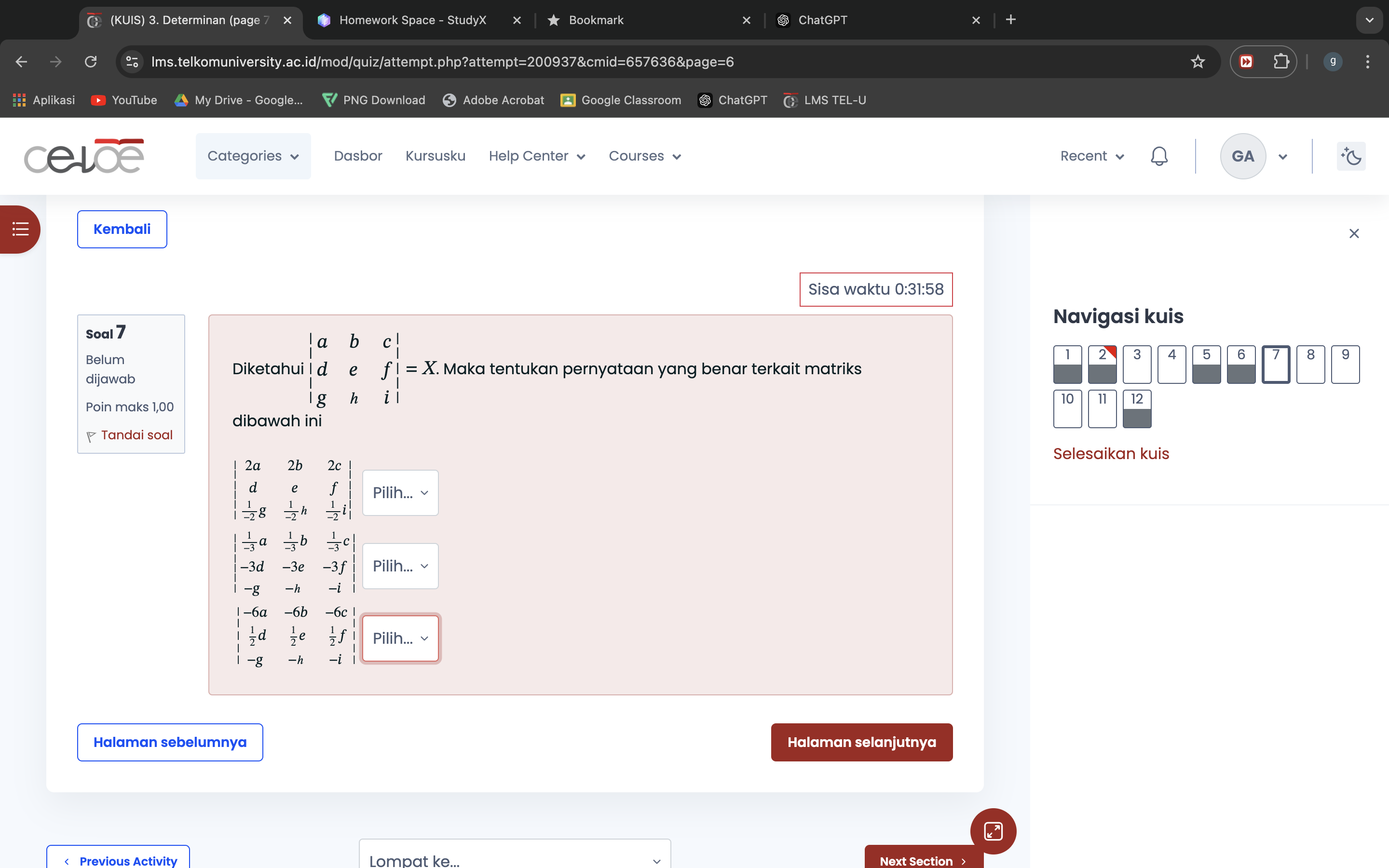Image resolution: width=1389 pixels, height=868 pixels.
Task: Jump to flagged quiz question 2
Action: point(1102,364)
